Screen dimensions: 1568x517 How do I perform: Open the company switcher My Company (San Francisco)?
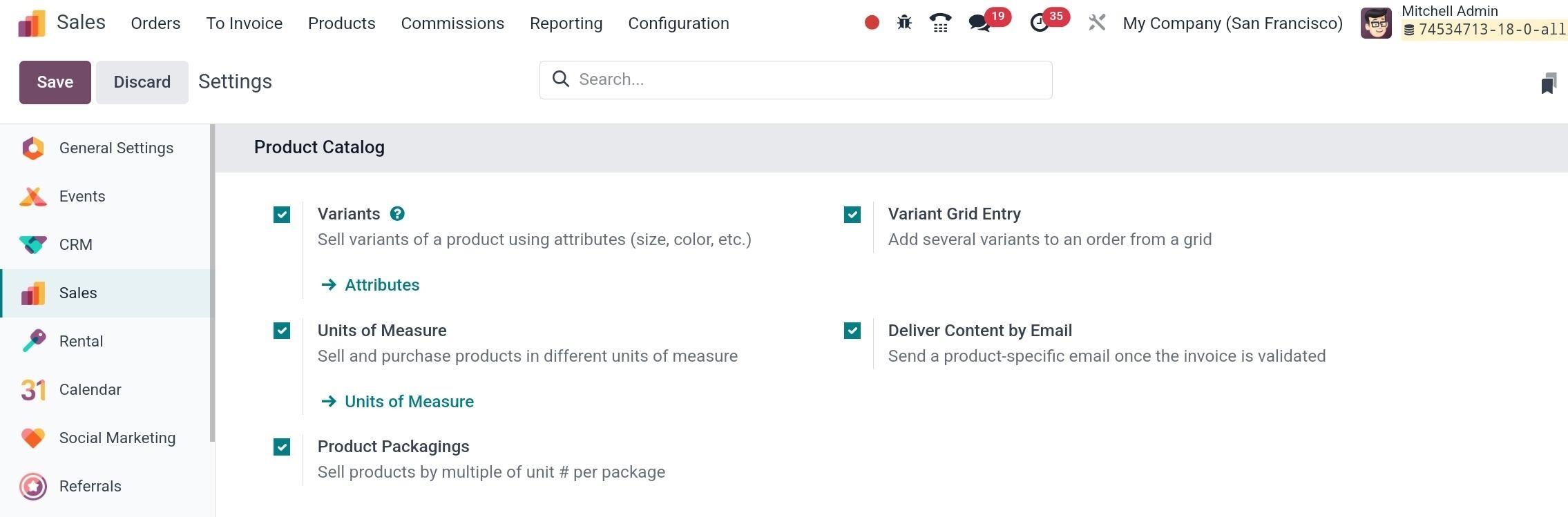(1232, 23)
